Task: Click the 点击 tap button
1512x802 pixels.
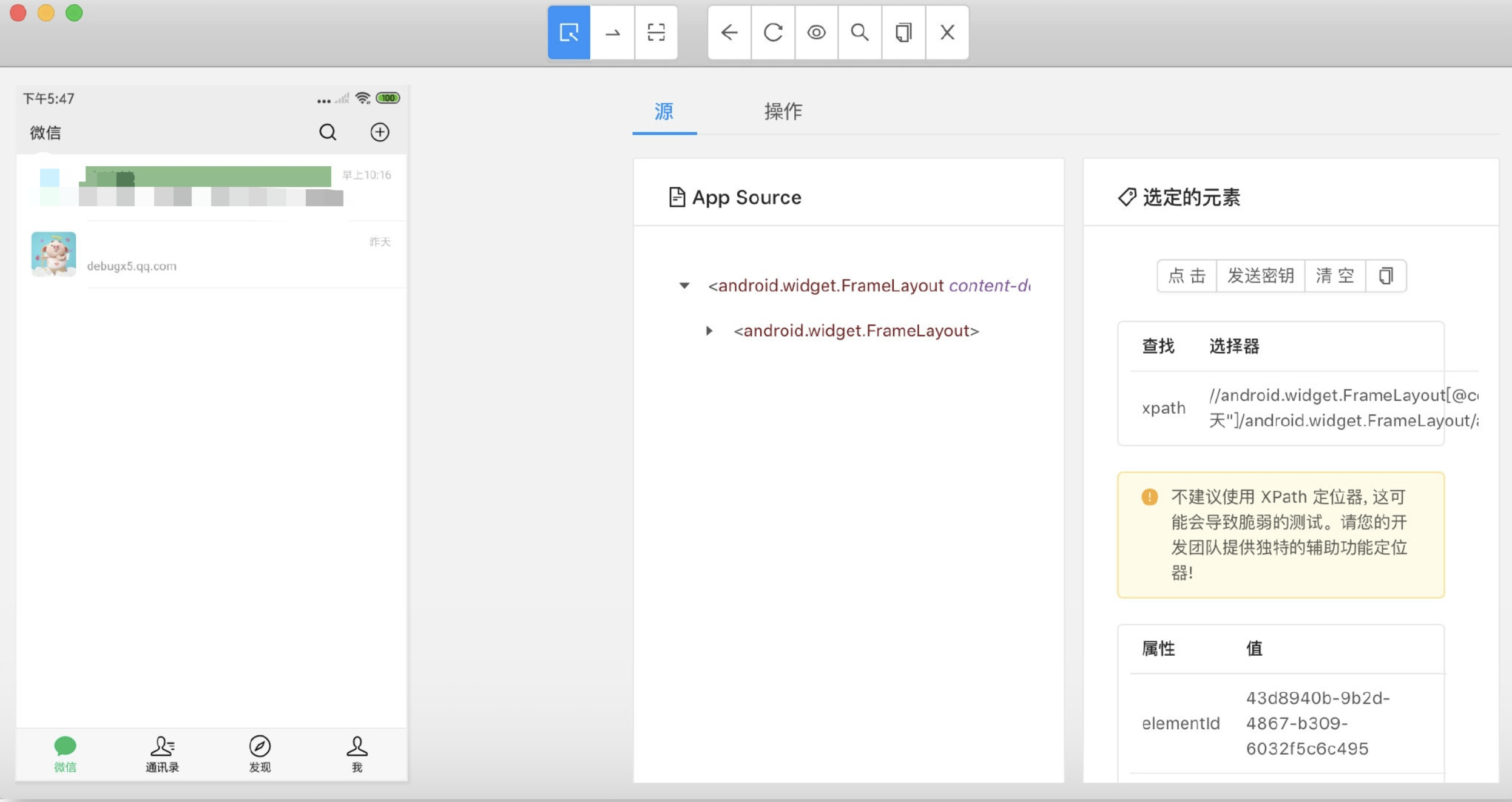Action: point(1187,276)
